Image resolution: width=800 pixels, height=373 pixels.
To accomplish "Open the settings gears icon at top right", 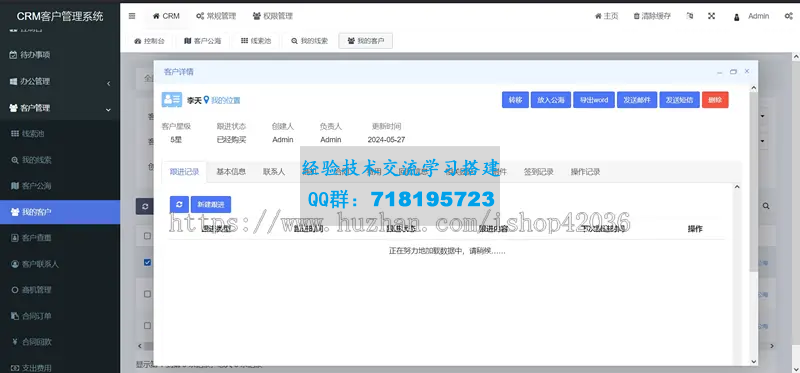I will point(788,16).
